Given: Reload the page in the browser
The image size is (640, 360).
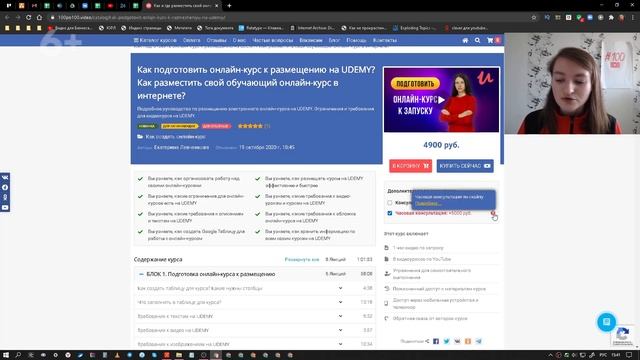Looking at the screenshot, I should pyautogui.click(x=28, y=18).
